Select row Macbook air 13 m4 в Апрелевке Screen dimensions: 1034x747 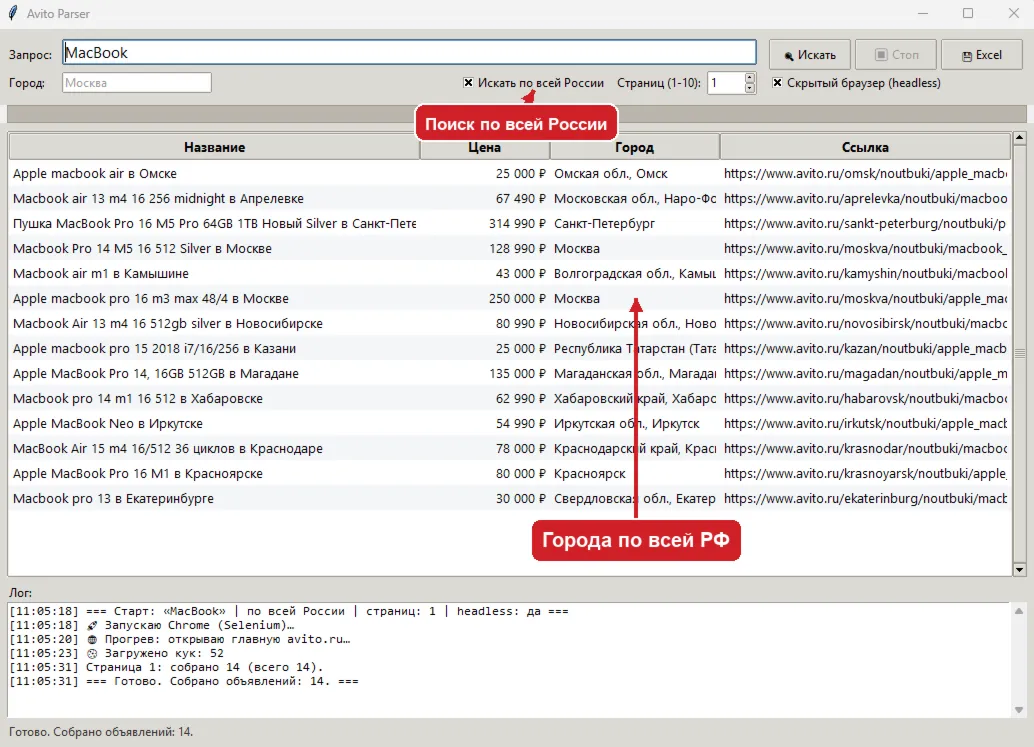click(510, 198)
